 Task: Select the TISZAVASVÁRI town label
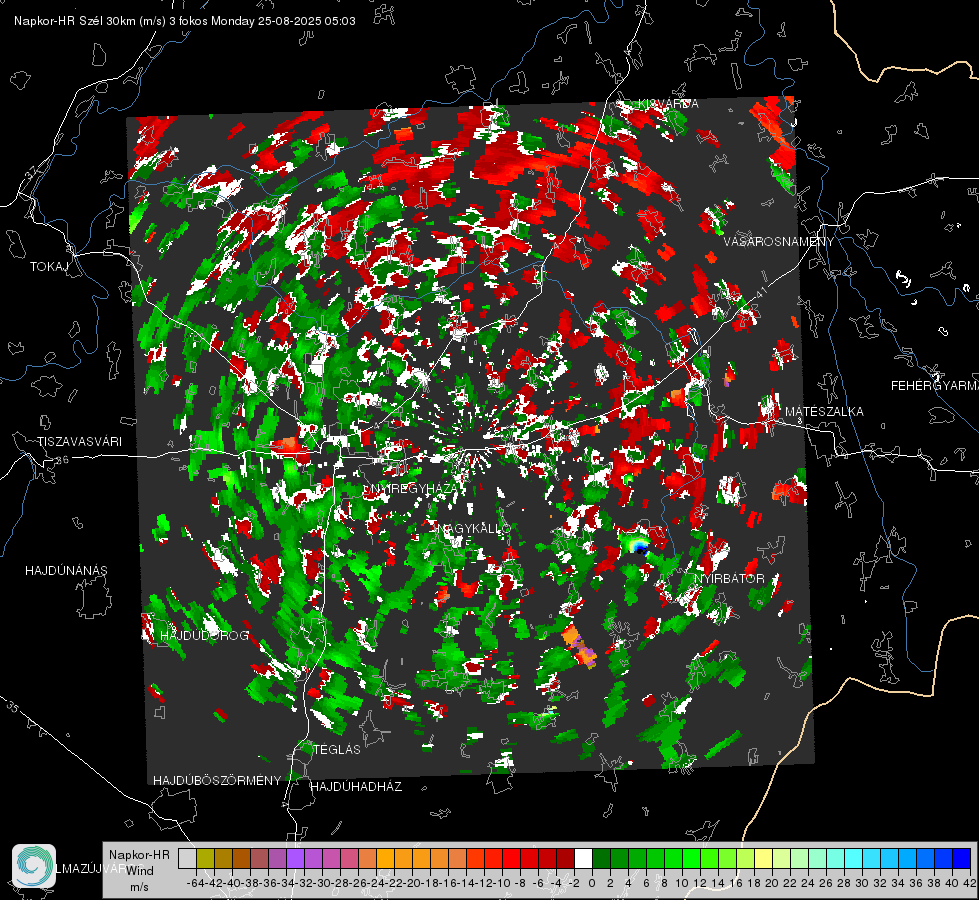pos(79,442)
